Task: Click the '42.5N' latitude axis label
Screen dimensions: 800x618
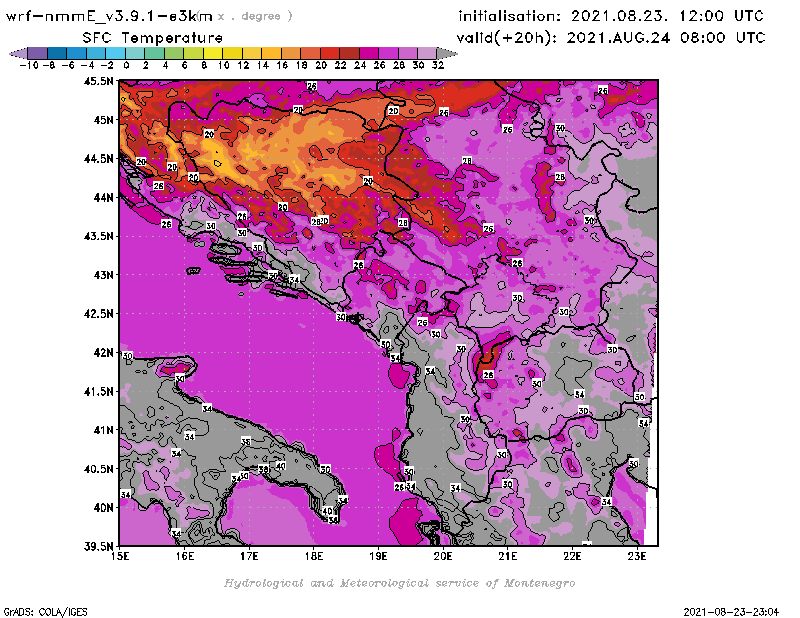Action: tap(98, 314)
